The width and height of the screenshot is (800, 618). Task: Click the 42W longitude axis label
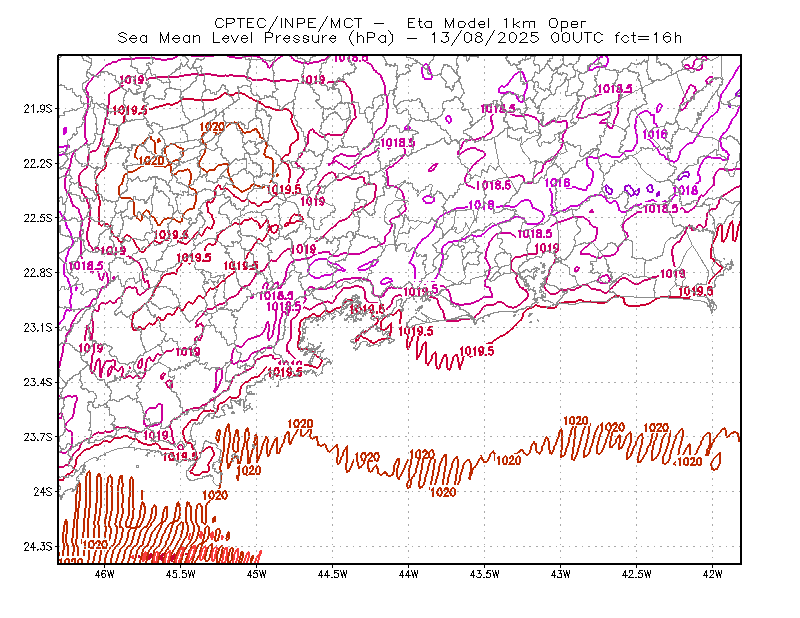click(x=713, y=574)
